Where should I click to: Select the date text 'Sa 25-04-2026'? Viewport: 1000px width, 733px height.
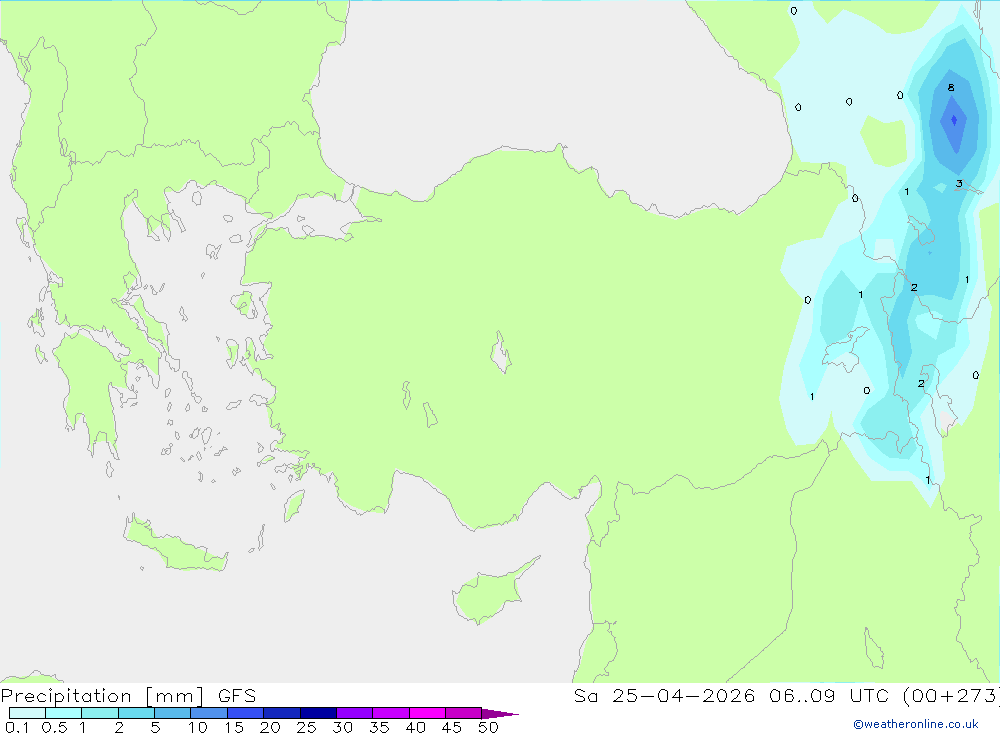point(664,696)
